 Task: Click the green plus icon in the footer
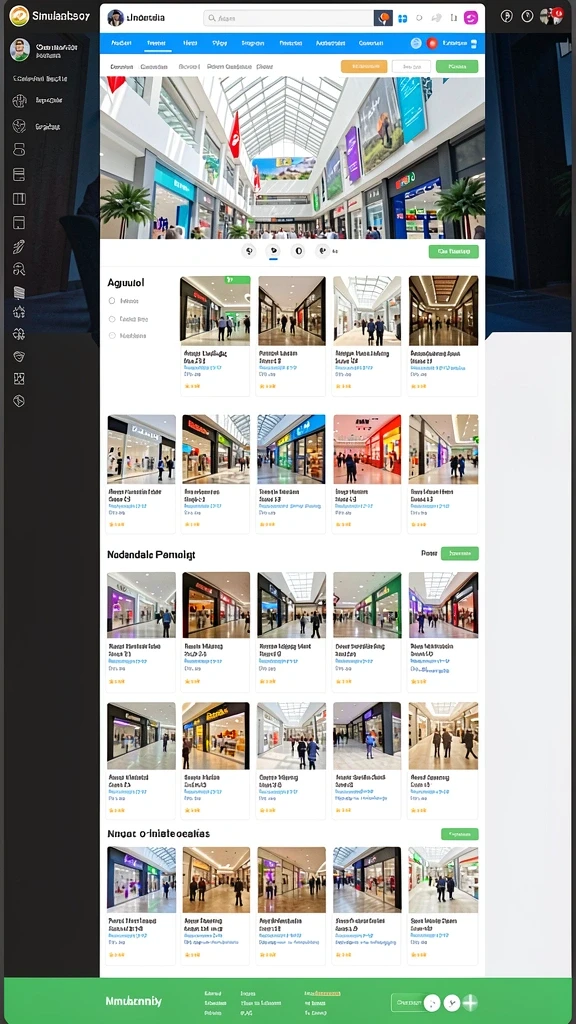pos(470,1002)
